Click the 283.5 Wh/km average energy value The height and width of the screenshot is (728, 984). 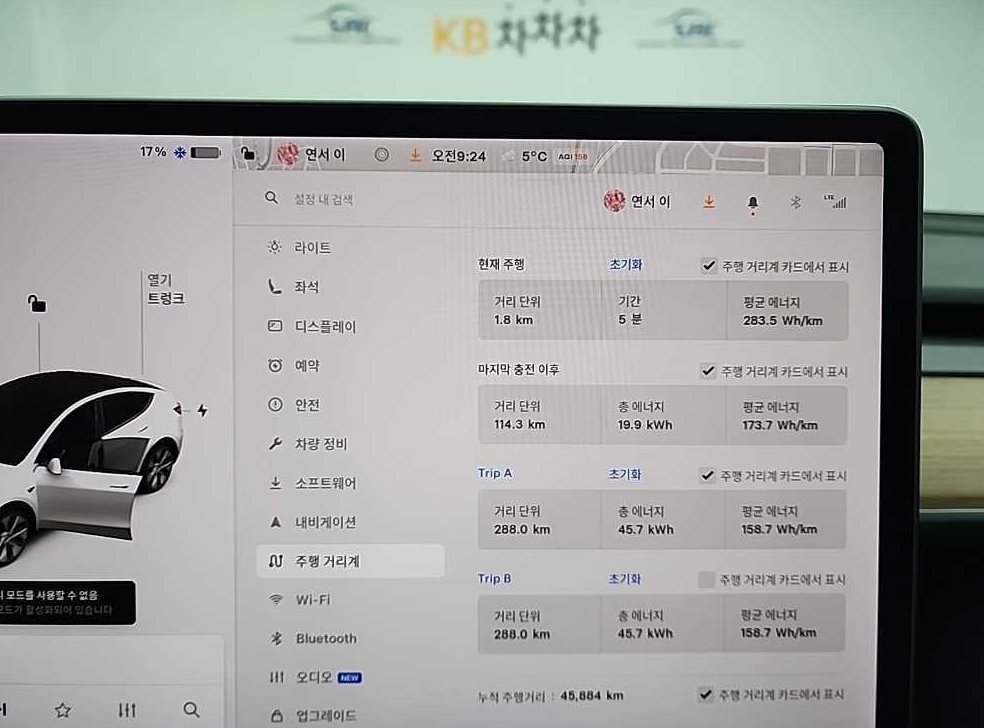pyautogui.click(x=783, y=320)
